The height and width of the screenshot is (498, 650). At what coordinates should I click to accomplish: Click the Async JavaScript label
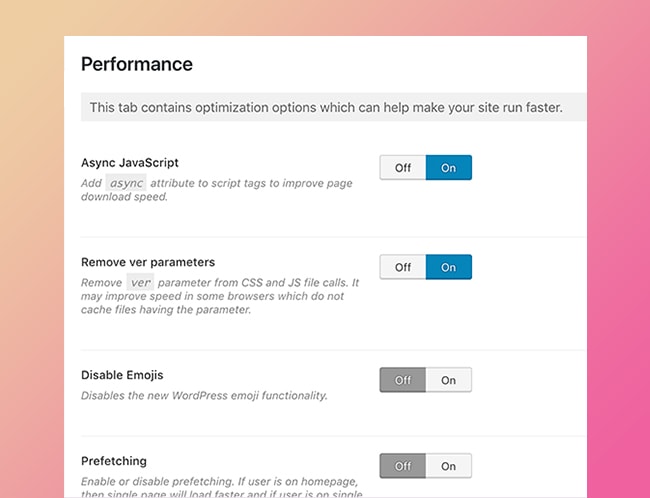pos(130,163)
